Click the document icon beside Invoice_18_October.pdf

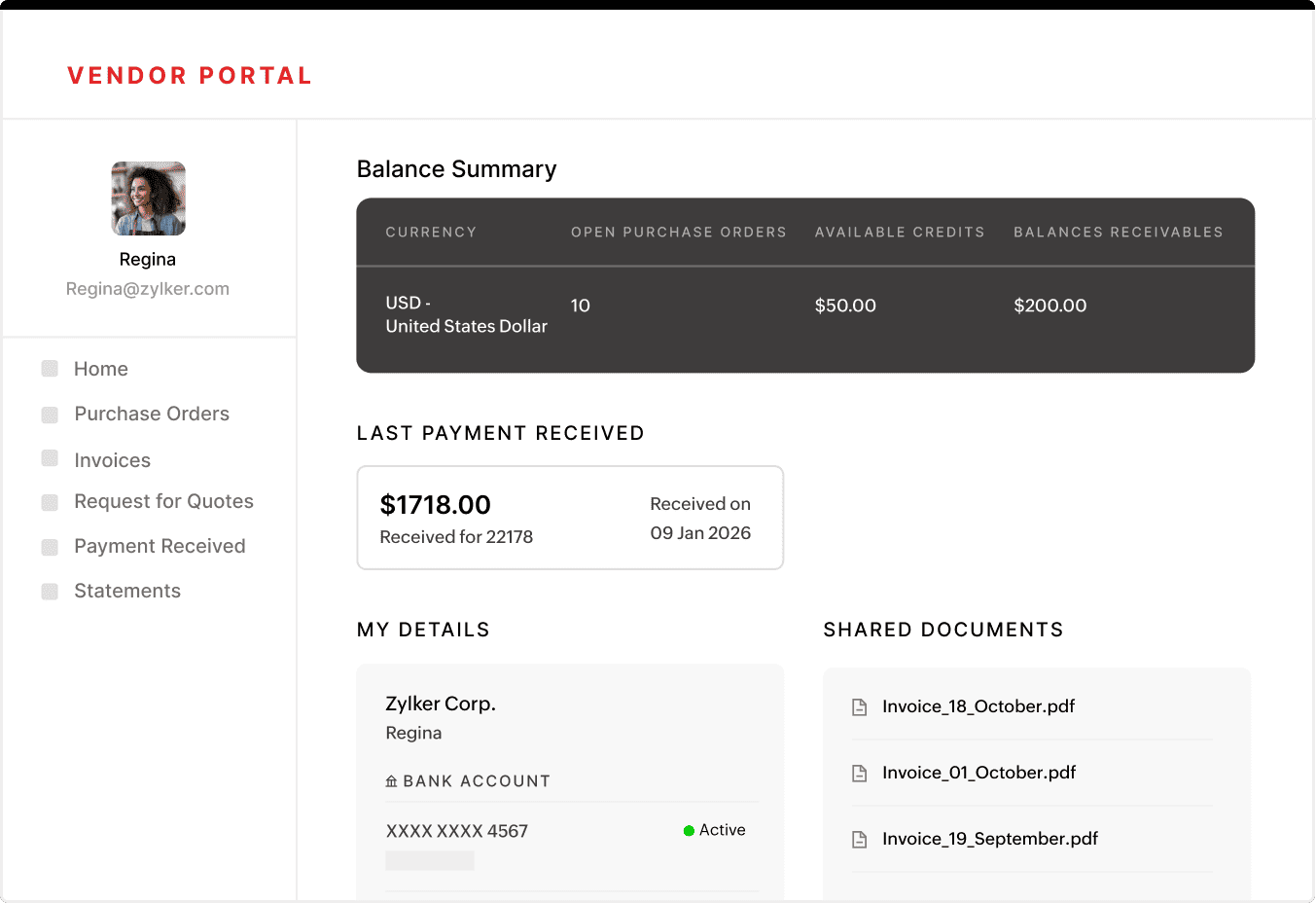click(x=859, y=706)
